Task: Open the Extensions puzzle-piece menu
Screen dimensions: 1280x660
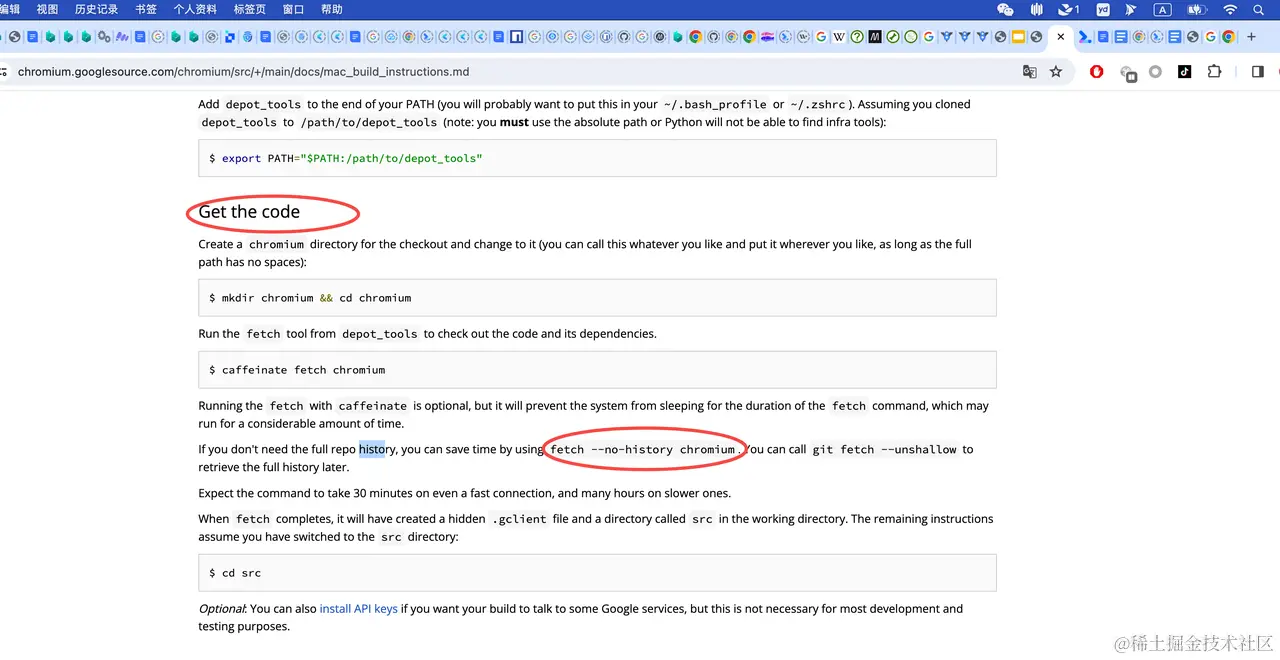Action: [x=1214, y=72]
